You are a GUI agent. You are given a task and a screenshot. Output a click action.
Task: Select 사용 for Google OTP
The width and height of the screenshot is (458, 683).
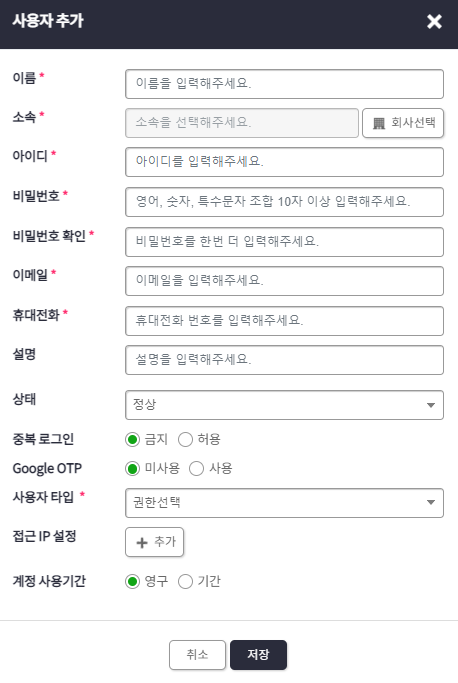point(196,469)
